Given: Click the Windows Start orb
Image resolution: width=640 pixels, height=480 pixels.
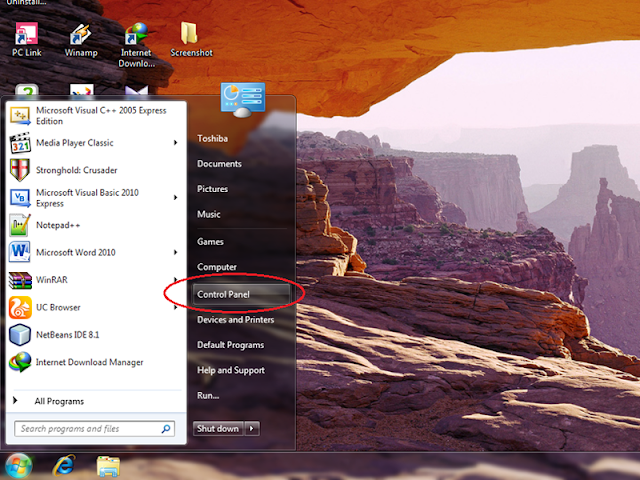Looking at the screenshot, I should [x=18, y=466].
